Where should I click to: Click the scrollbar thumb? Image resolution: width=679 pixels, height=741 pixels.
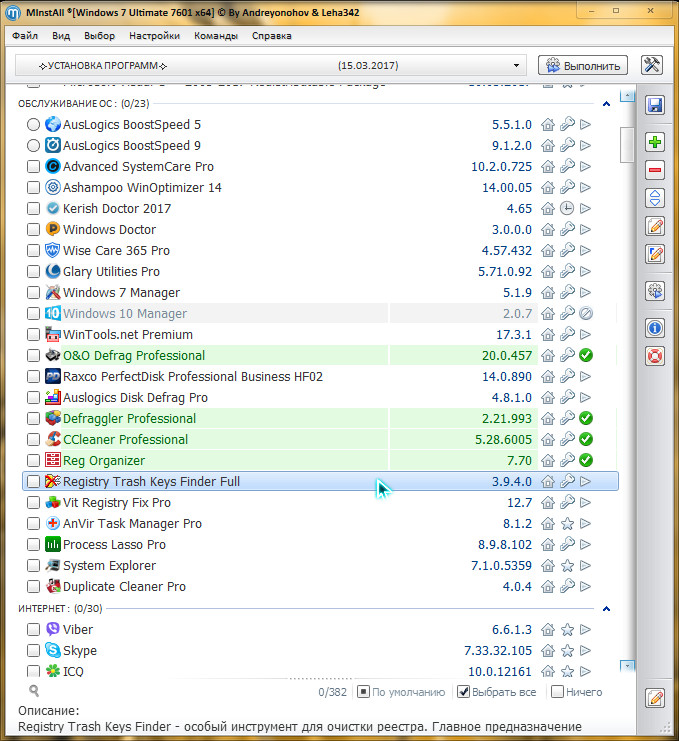[x=627, y=145]
